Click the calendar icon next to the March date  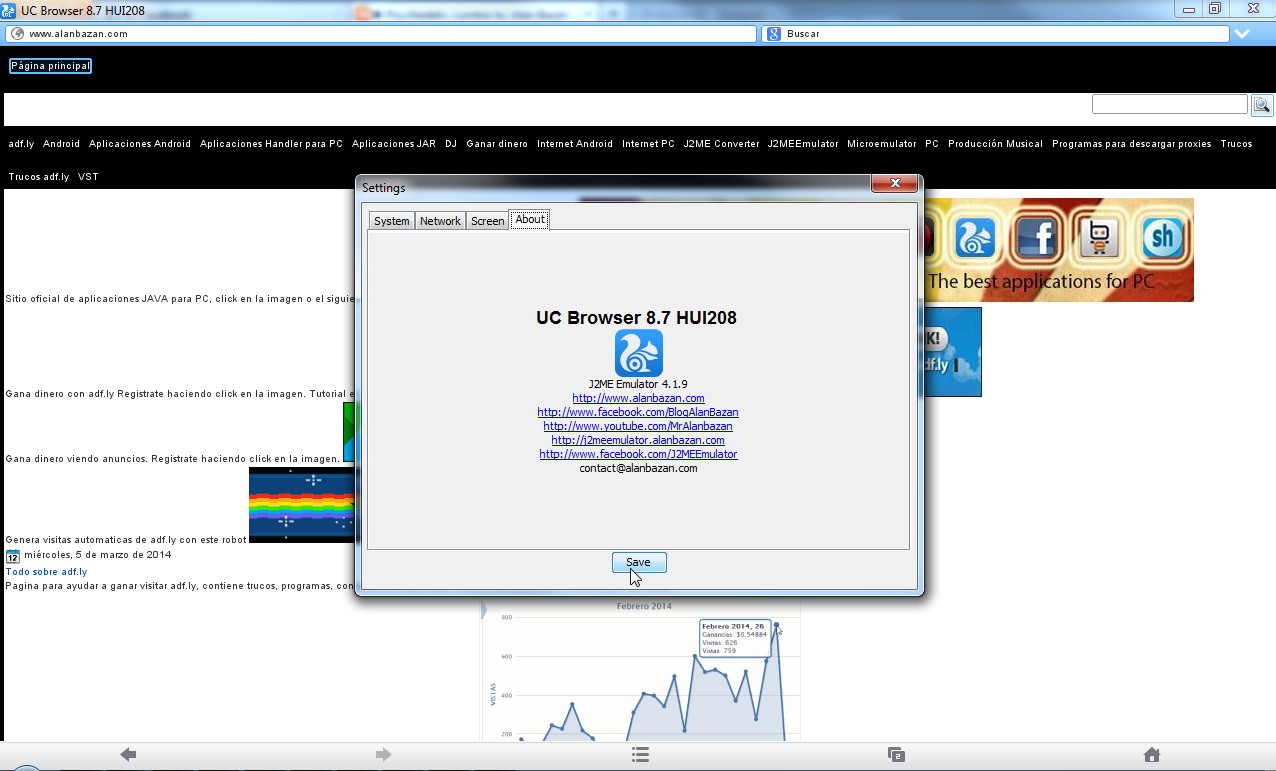click(11, 556)
